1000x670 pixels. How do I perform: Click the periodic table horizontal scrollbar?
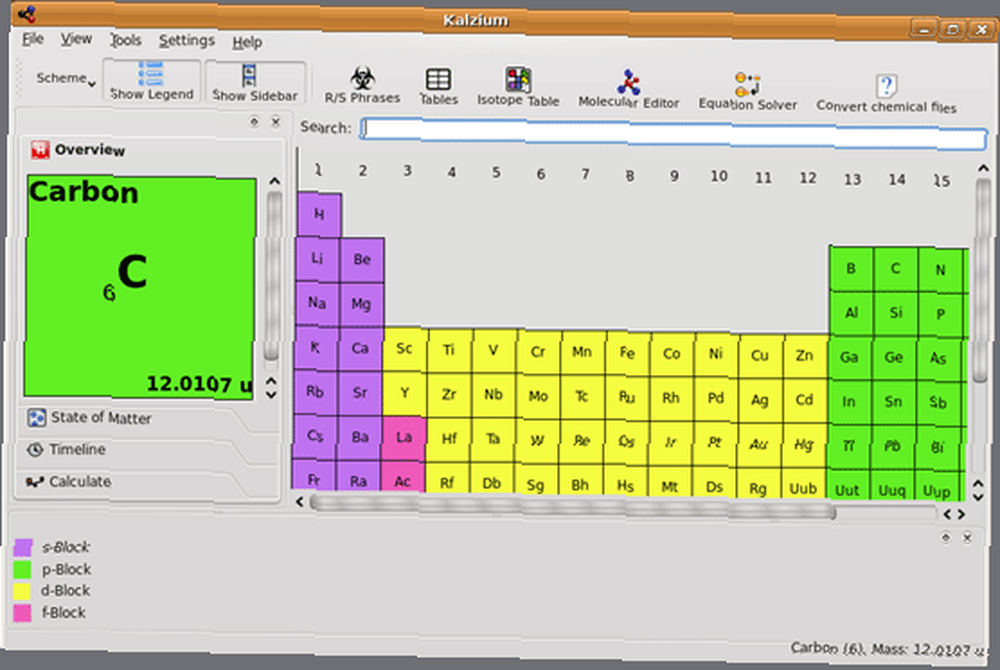[x=572, y=507]
